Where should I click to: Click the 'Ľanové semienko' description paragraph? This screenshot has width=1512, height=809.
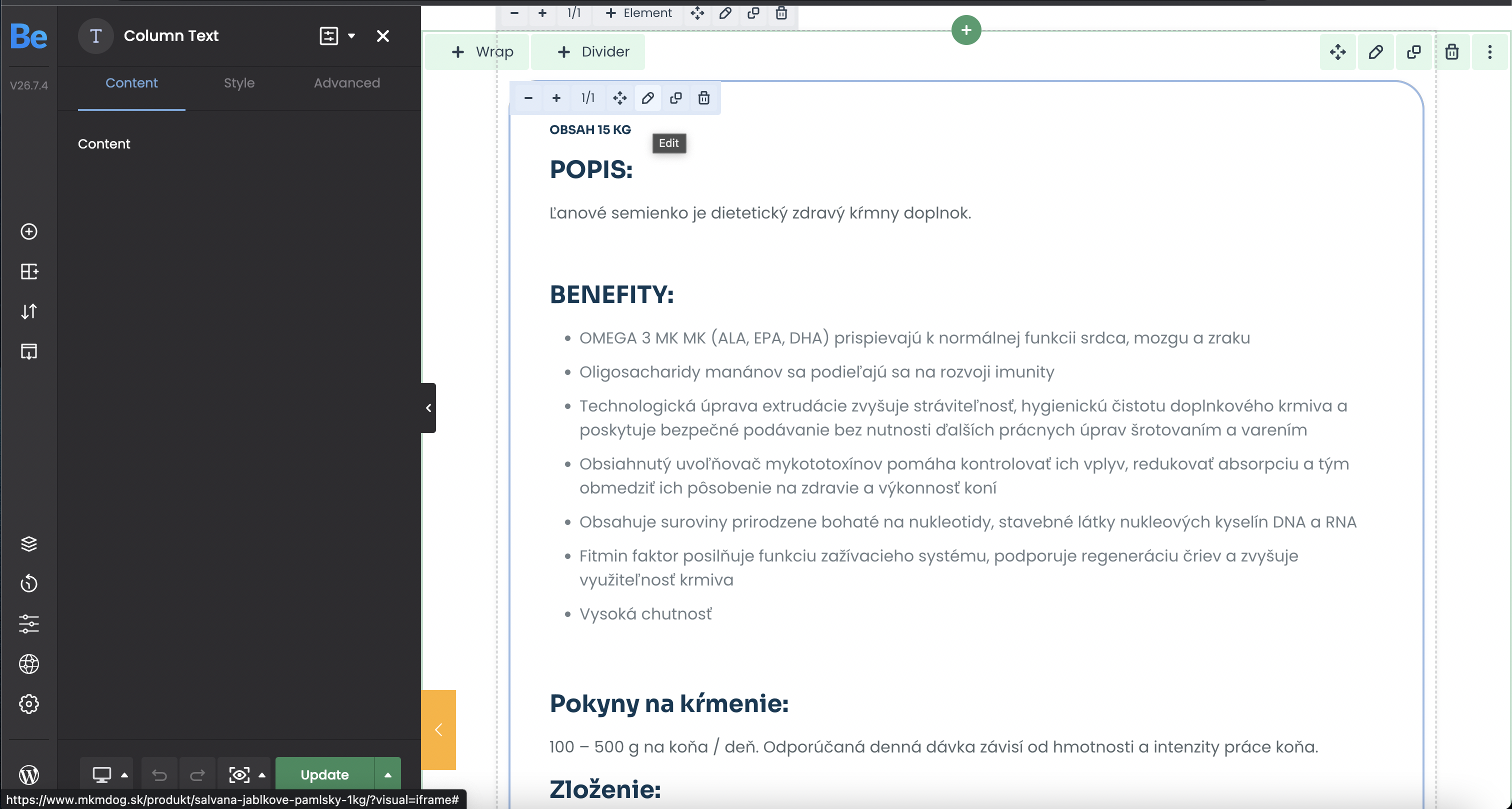coord(760,213)
